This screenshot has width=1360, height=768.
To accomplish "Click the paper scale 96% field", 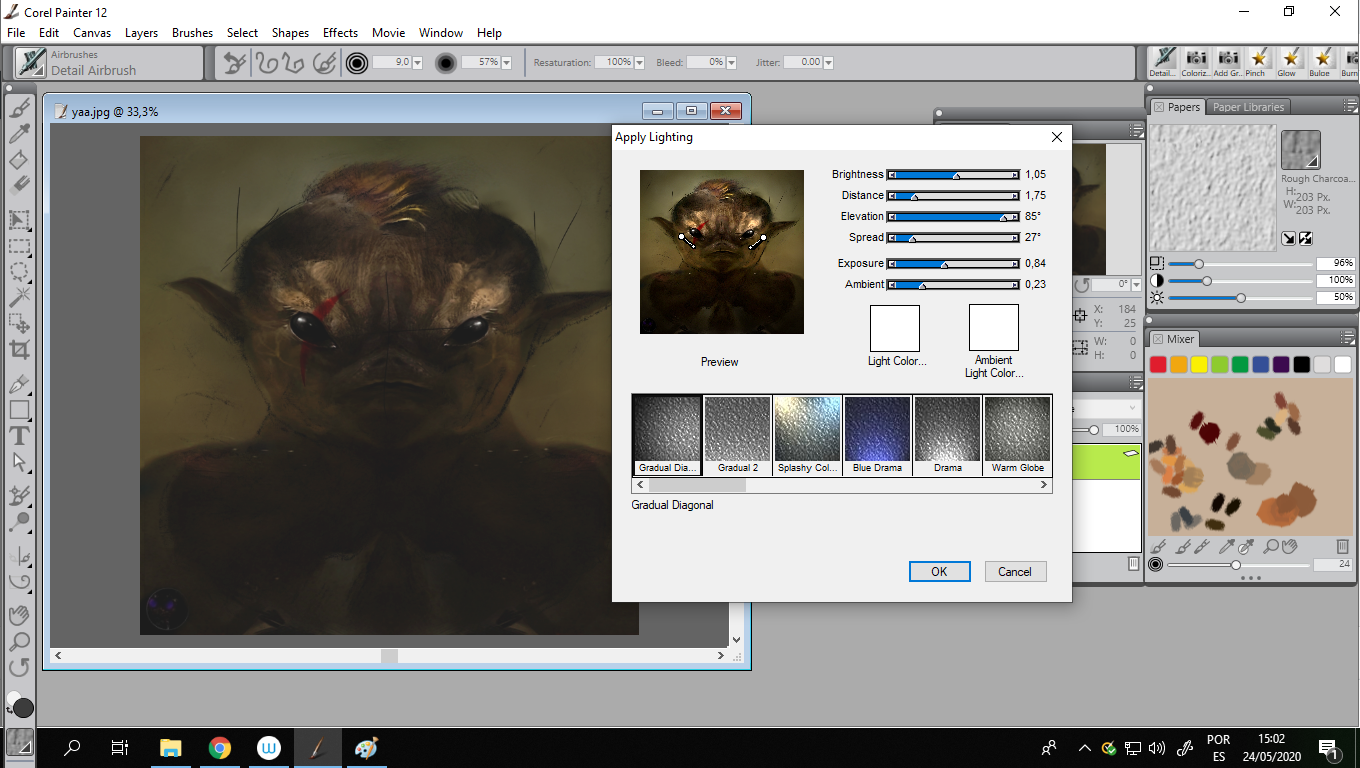I will pos(1335,264).
